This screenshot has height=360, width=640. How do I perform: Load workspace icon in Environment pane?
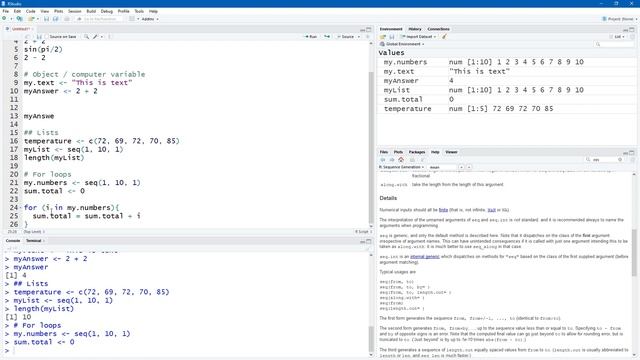(383, 37)
